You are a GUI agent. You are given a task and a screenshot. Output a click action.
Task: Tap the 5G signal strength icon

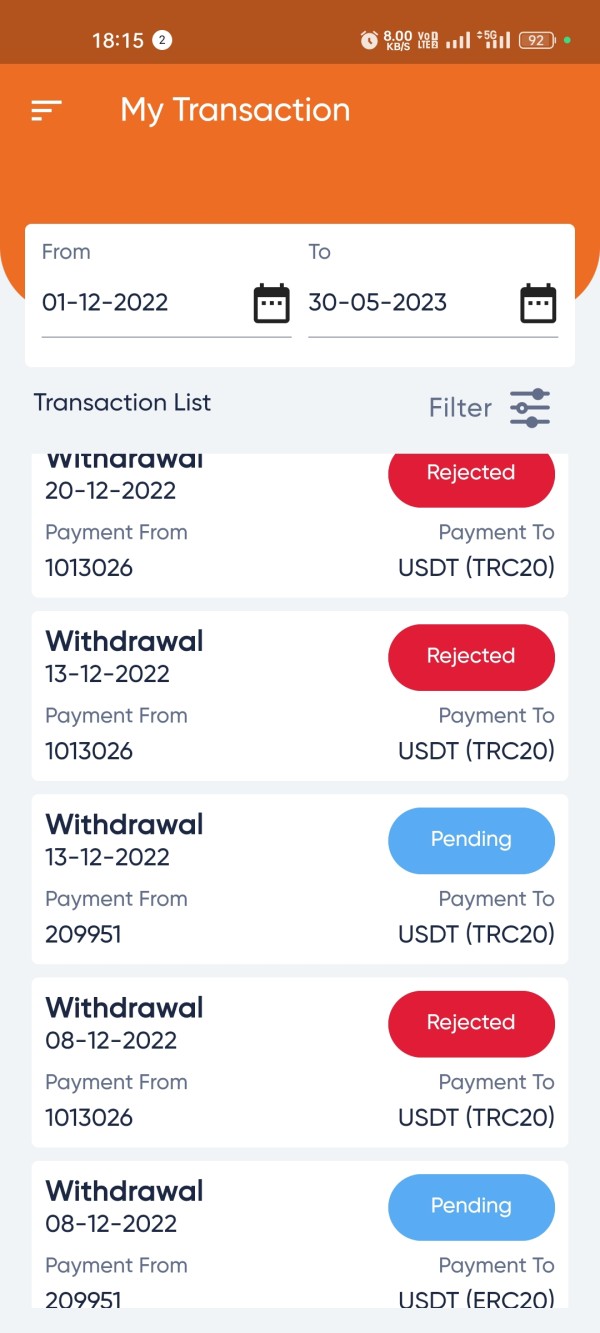[494, 40]
